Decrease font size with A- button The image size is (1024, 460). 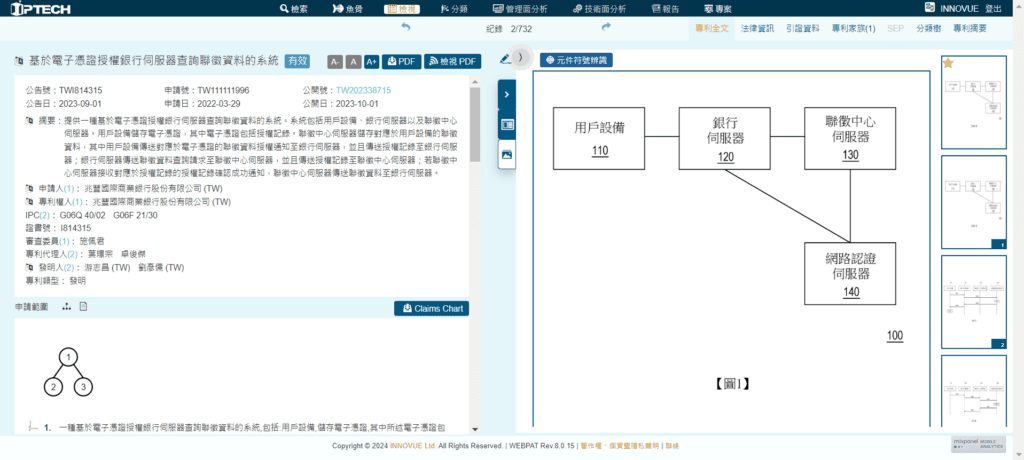coord(335,62)
